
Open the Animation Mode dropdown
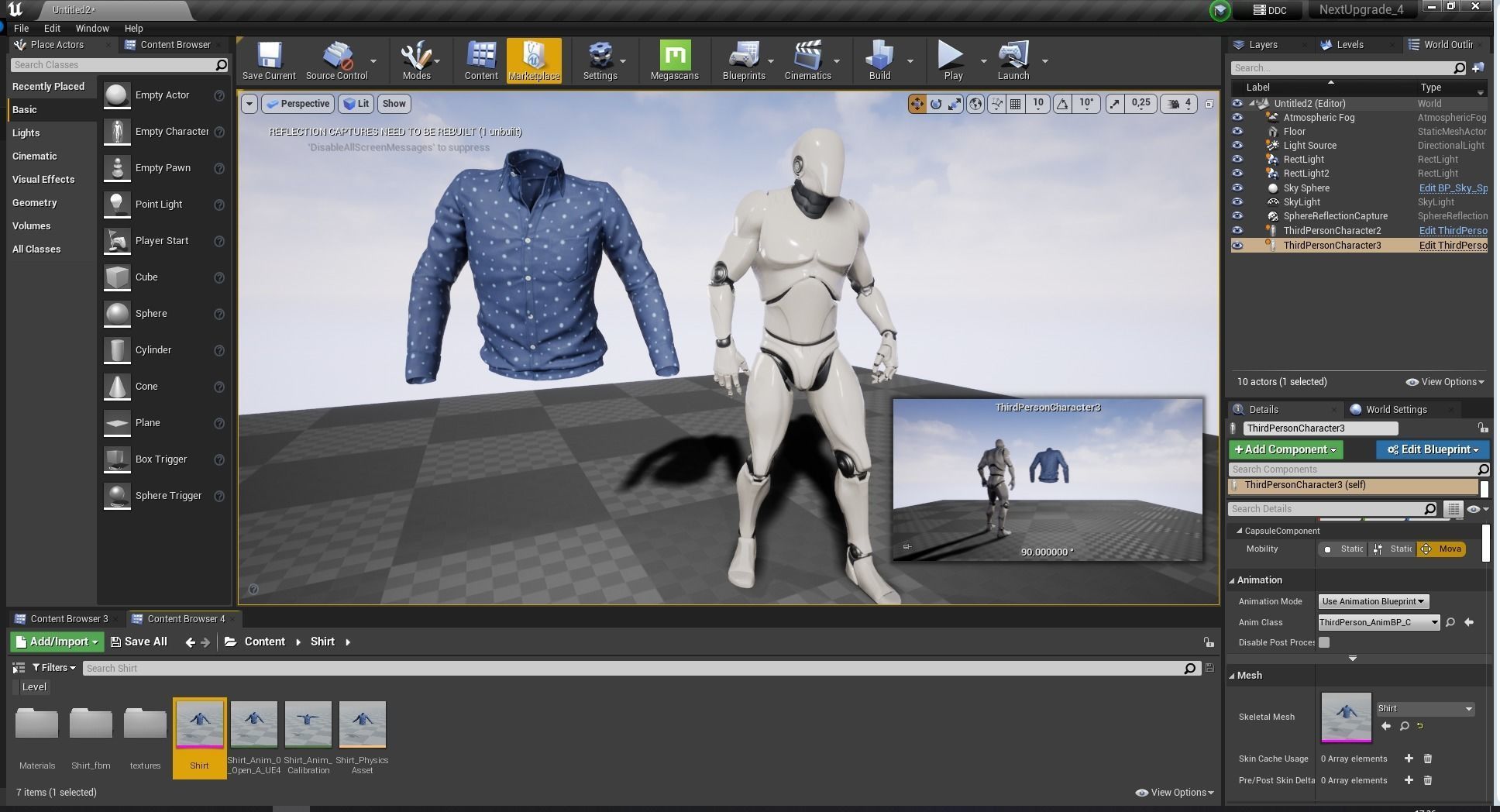click(1373, 601)
